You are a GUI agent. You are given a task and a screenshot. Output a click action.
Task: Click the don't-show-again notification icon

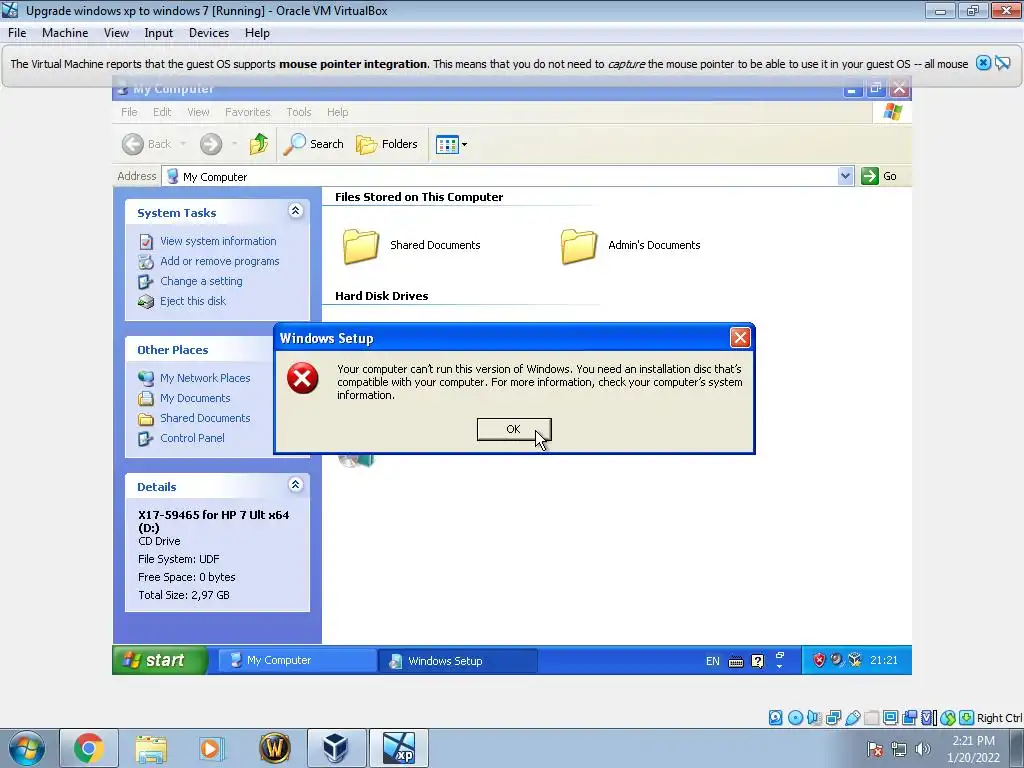click(x=1002, y=63)
